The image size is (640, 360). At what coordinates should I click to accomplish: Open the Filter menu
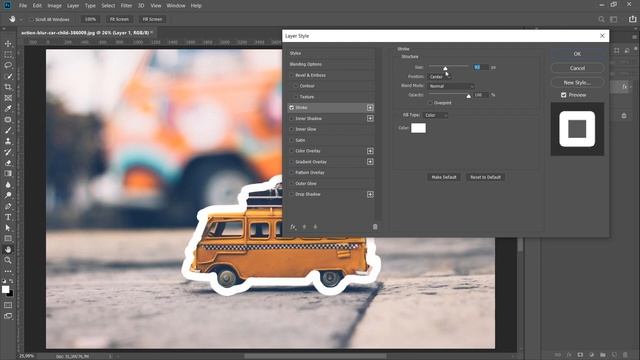click(x=126, y=6)
